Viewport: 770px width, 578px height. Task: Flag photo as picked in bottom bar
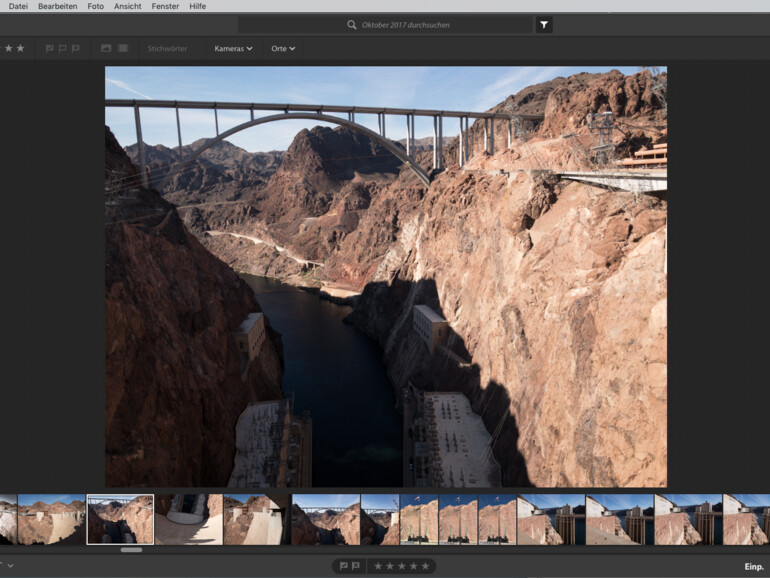coord(343,566)
